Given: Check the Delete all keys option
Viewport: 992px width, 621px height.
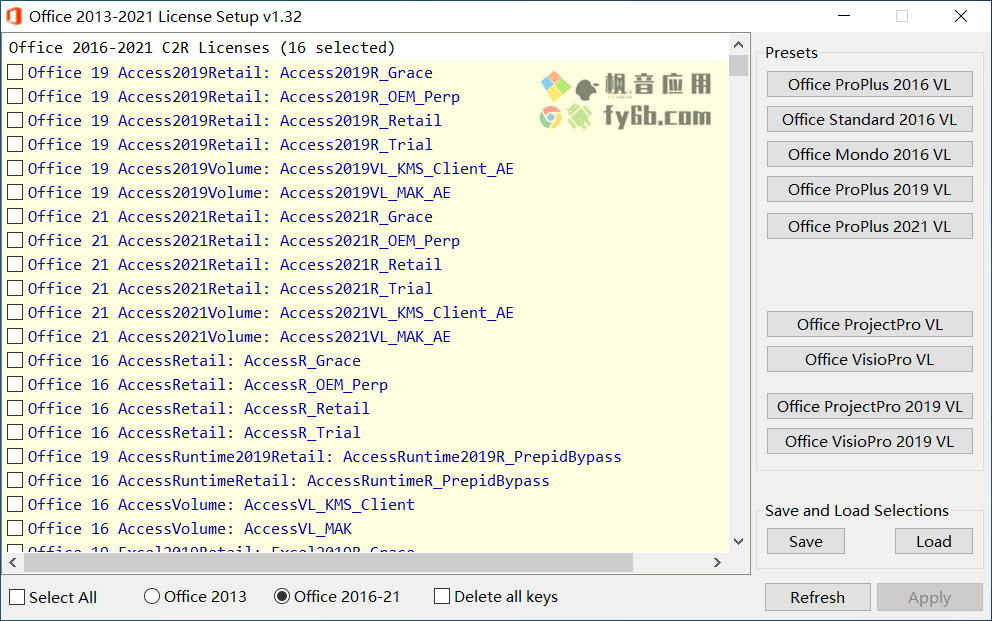Looking at the screenshot, I should tap(442, 596).
